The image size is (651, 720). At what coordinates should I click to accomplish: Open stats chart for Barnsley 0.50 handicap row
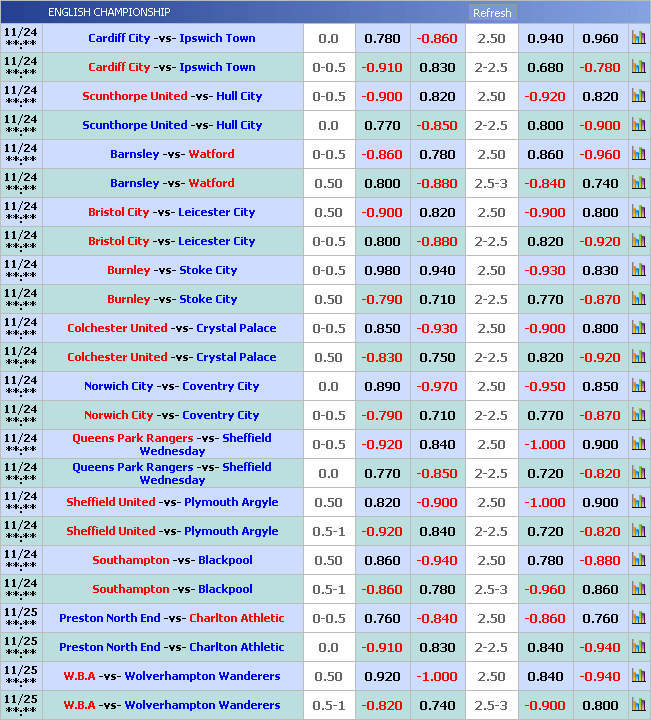pyautogui.click(x=638, y=184)
